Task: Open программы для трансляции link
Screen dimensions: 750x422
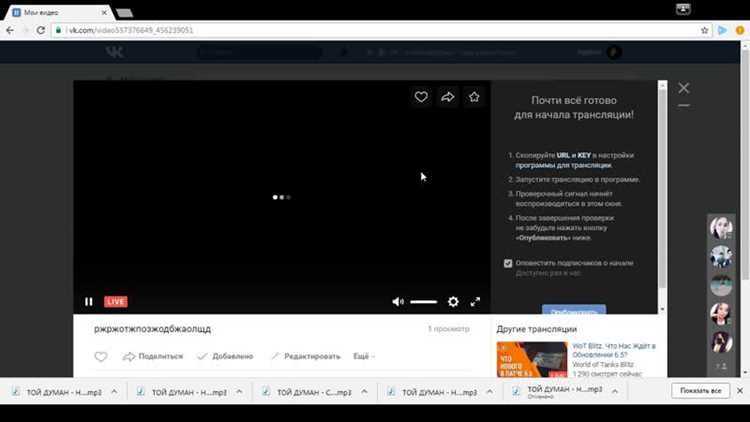Action: pyautogui.click(x=563, y=165)
